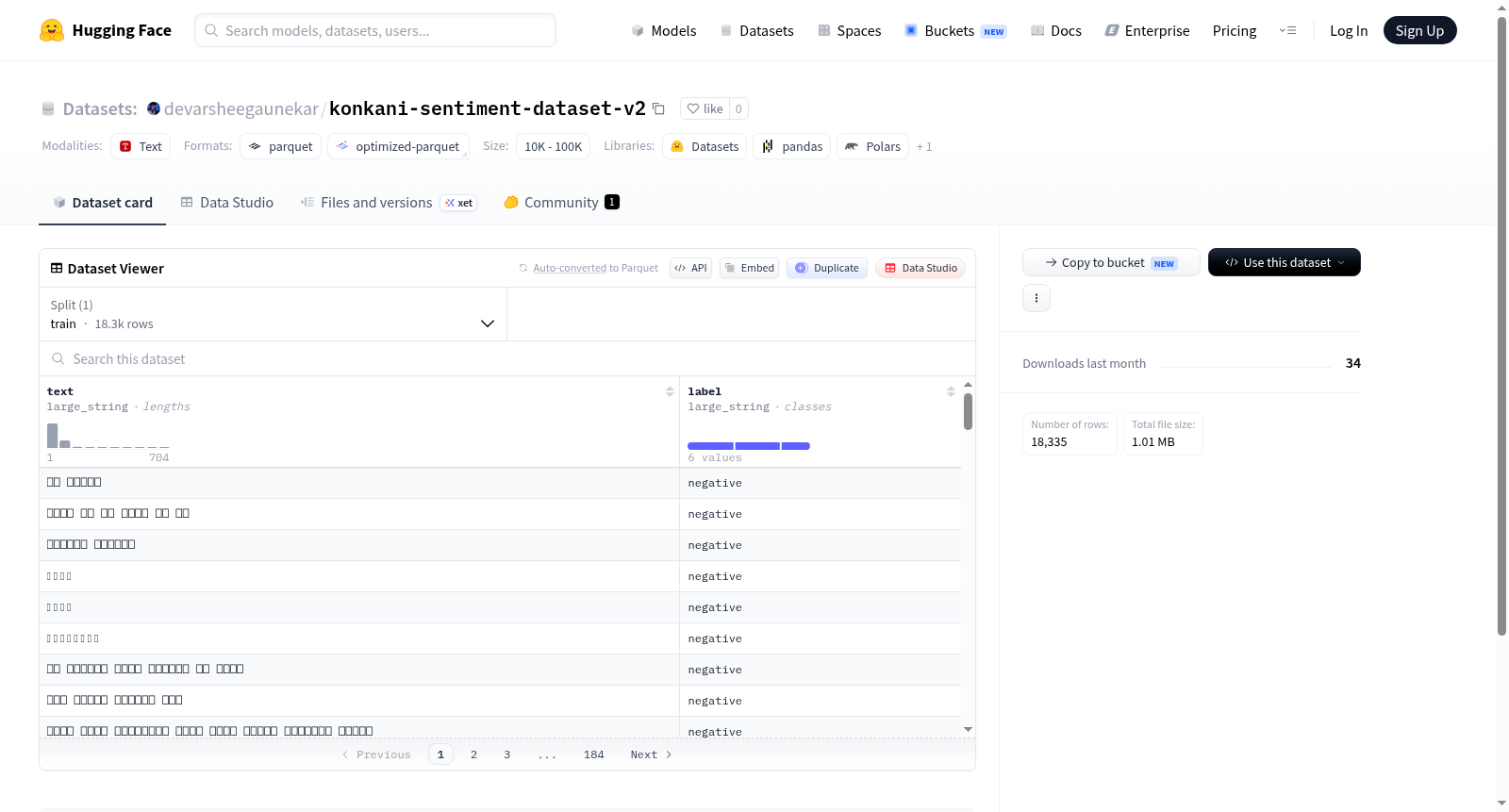The height and width of the screenshot is (812, 1509).
Task: Click the Embed button
Action: pos(749,268)
